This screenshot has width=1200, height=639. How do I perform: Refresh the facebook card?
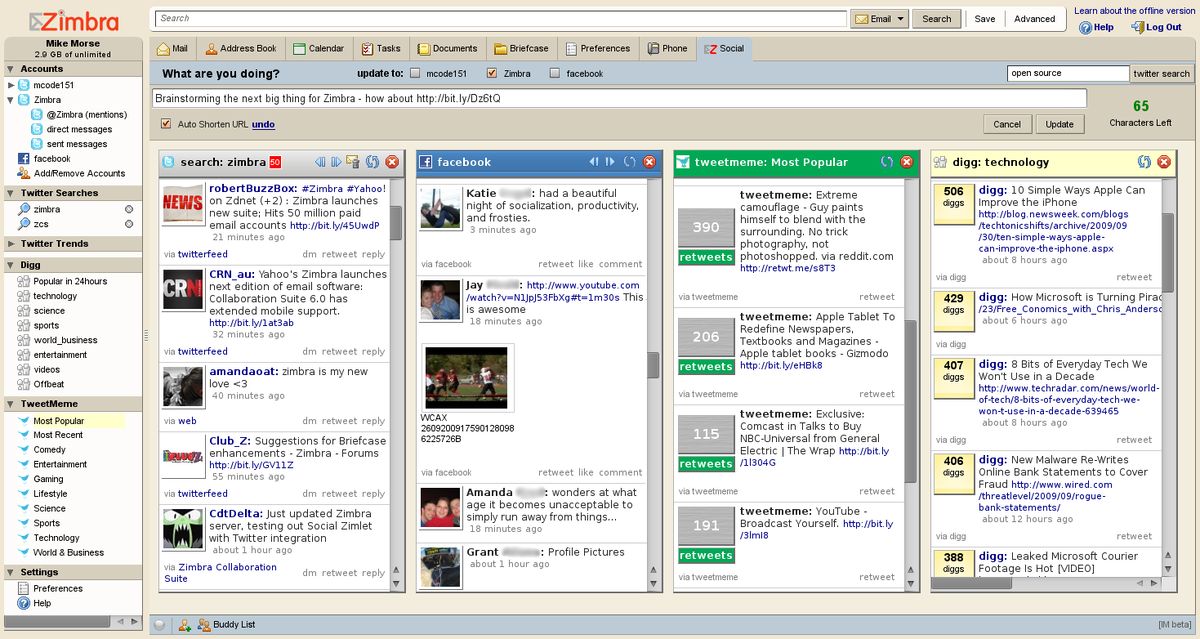[630, 162]
